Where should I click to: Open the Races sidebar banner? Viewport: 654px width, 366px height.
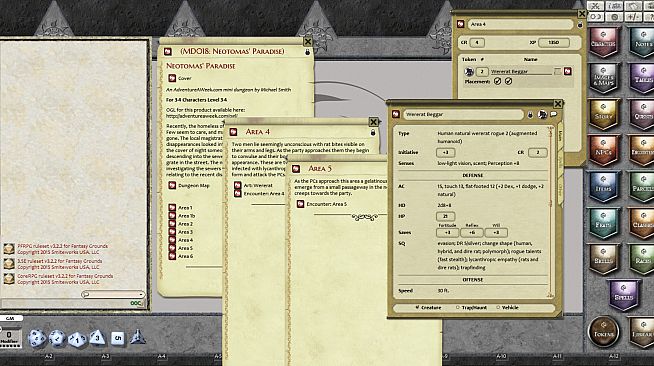643,259
